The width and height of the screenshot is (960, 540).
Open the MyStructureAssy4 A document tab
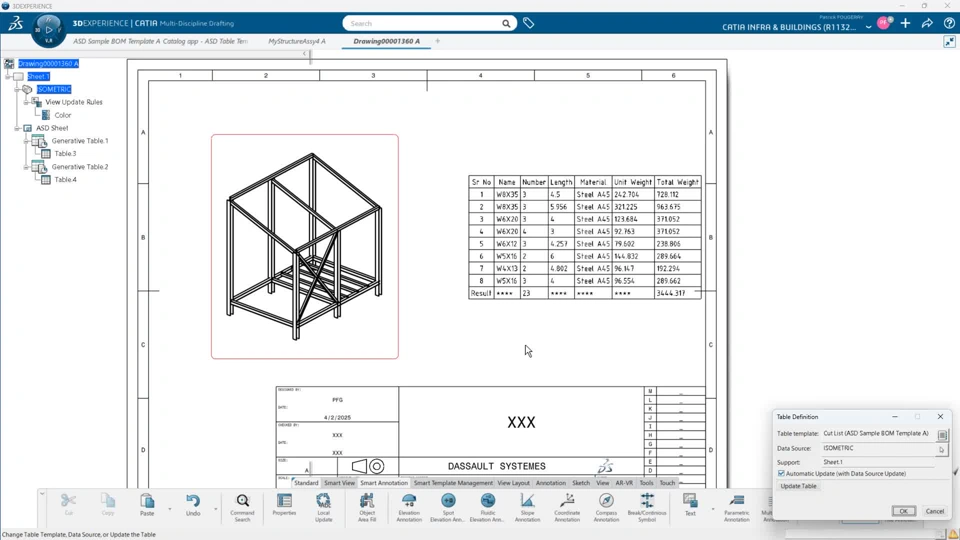[x=297, y=41]
